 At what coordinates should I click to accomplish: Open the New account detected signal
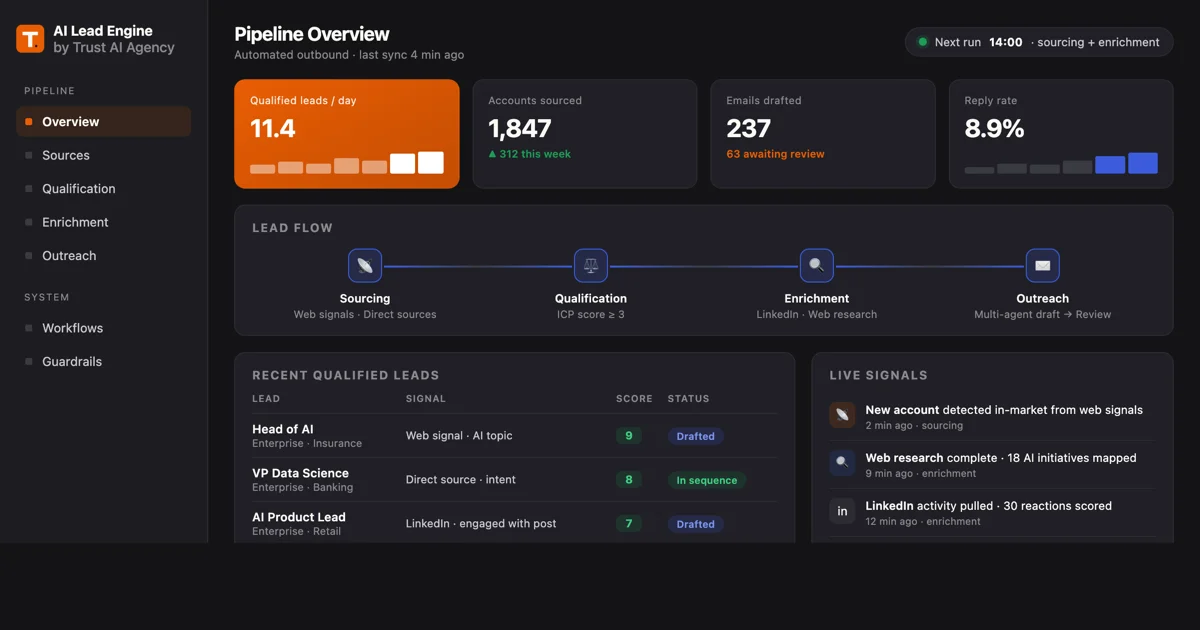[992, 417]
